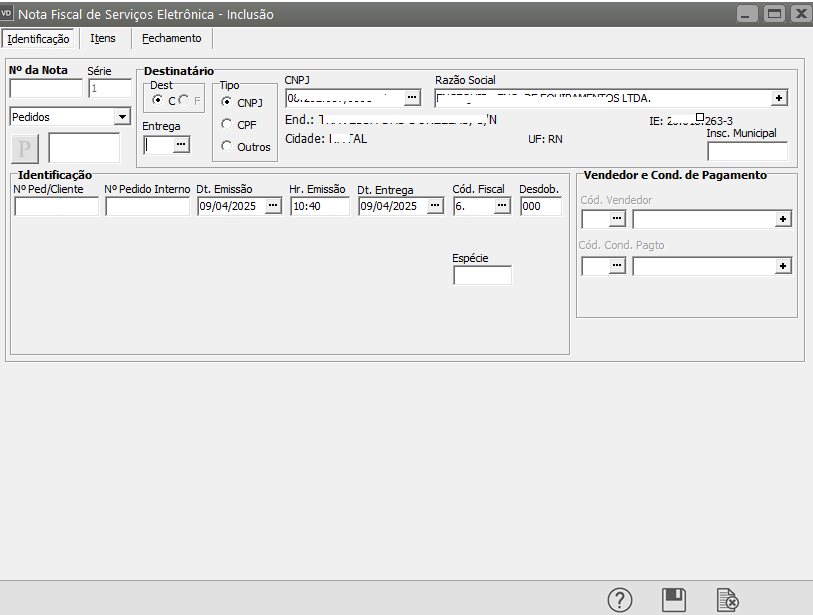The image size is (813, 615).
Task: Open Dt. Entrega calendar picker button
Action: [435, 206]
